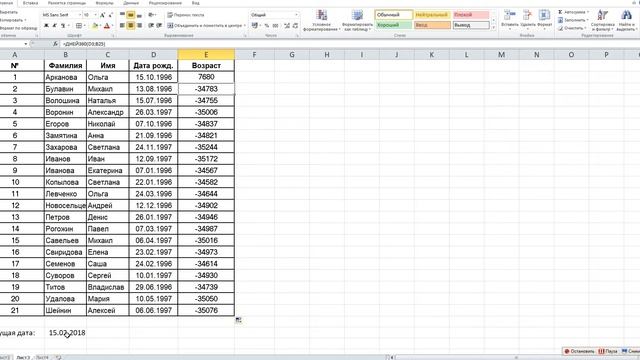Image resolution: width=640 pixels, height=360 pixels.
Task: Switch to the Данные ribbon tab
Action: tap(131, 3)
